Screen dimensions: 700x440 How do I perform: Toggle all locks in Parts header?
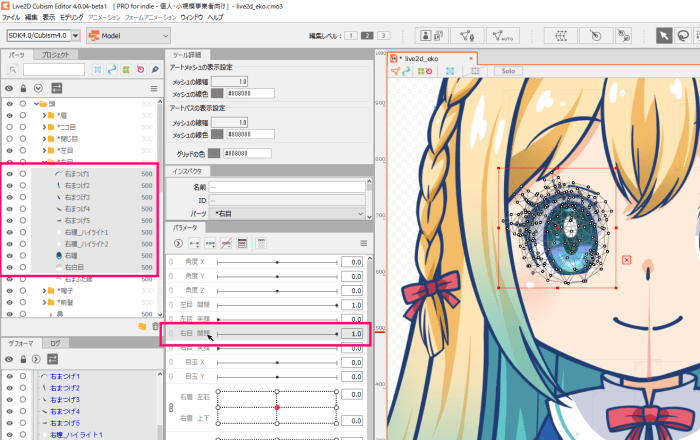tap(24, 89)
